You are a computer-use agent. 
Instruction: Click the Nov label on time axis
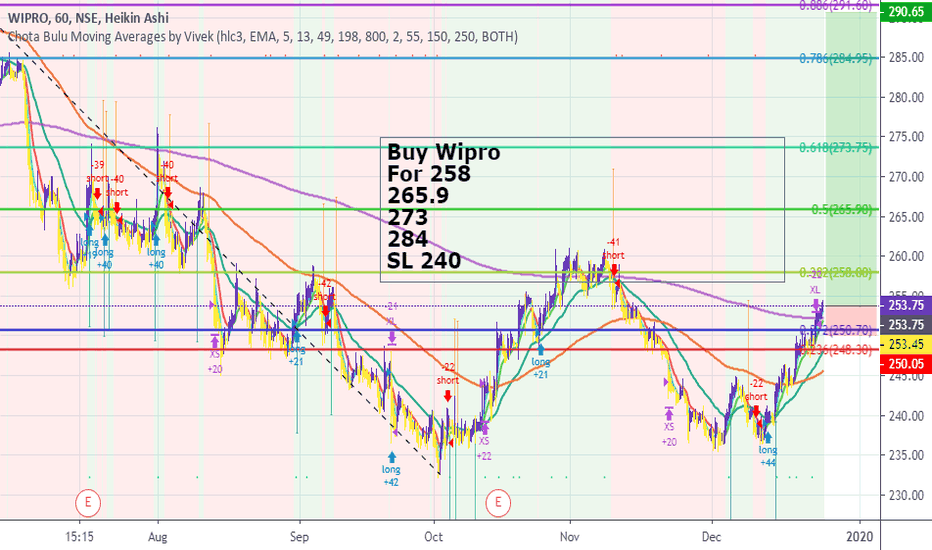click(x=569, y=537)
